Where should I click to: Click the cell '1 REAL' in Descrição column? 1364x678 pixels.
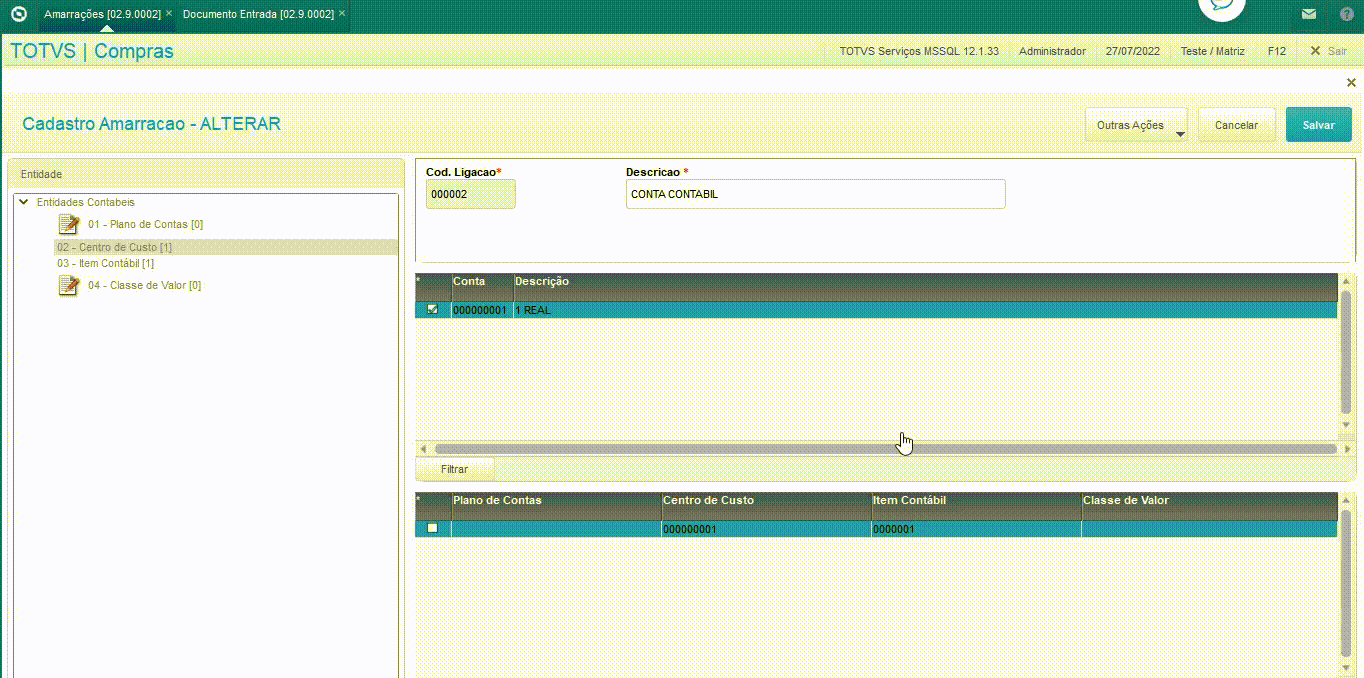(x=925, y=310)
